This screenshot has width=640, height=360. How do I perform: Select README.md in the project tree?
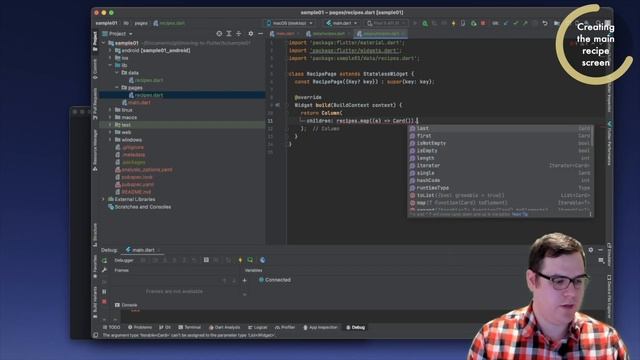(x=133, y=192)
